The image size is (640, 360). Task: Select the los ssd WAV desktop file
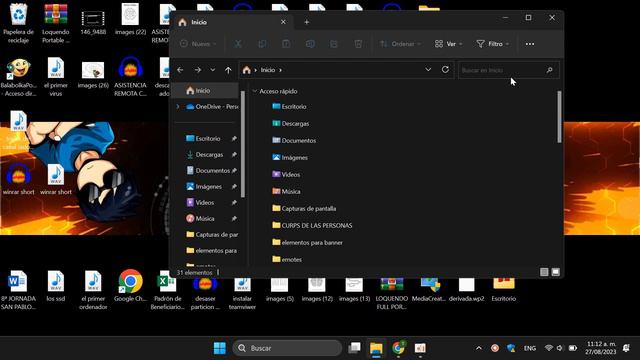click(56, 286)
